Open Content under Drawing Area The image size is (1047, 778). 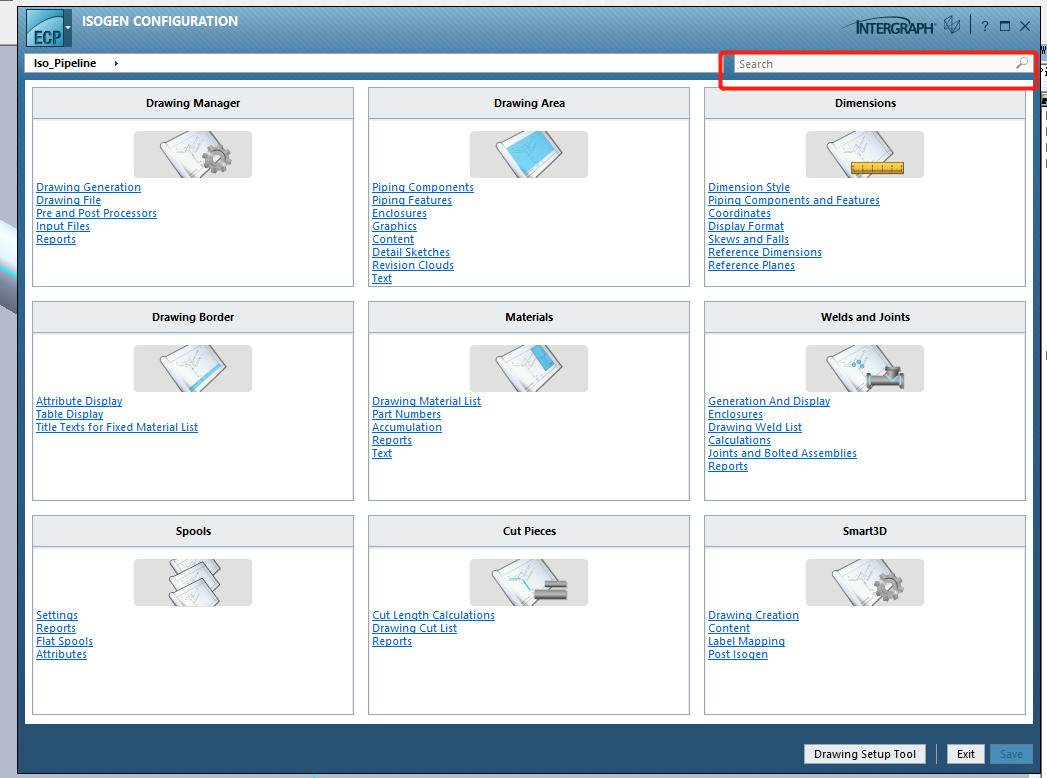click(393, 240)
